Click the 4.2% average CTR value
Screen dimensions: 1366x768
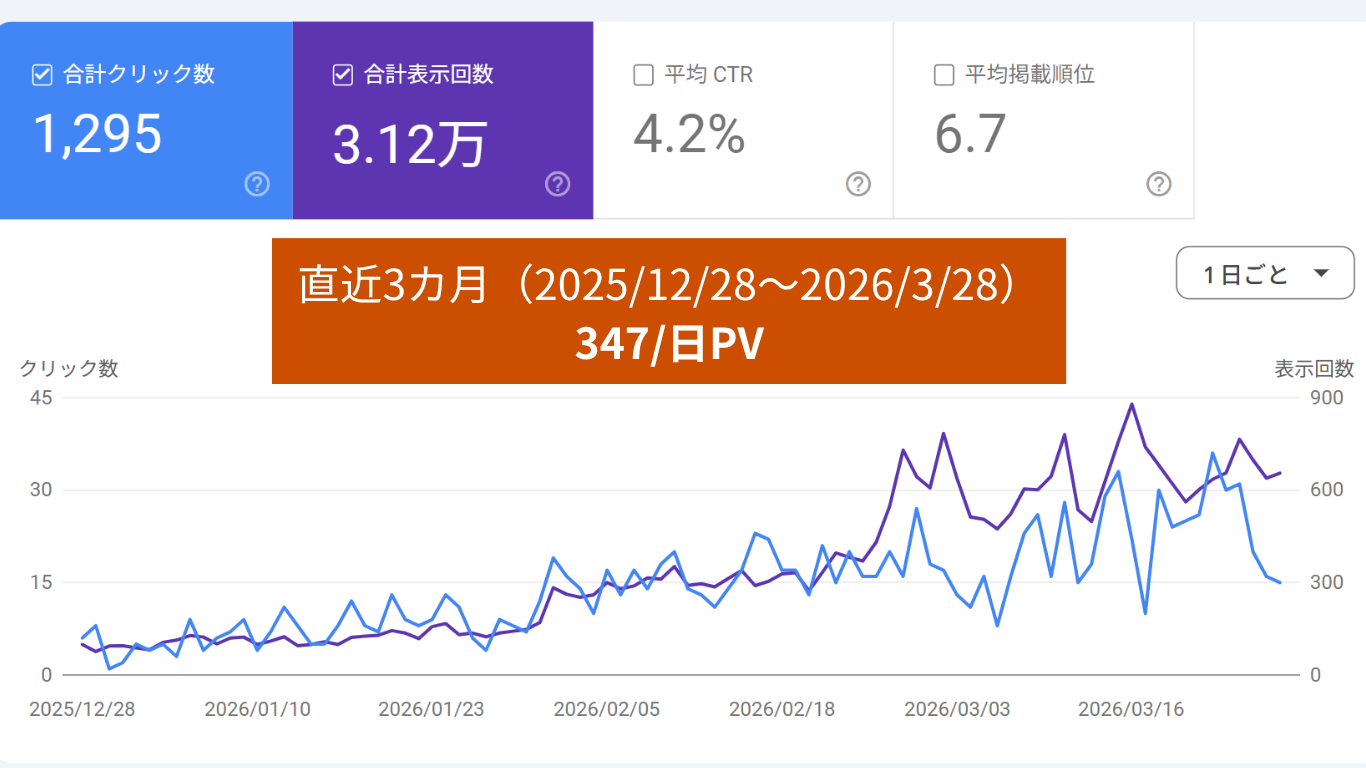(689, 134)
